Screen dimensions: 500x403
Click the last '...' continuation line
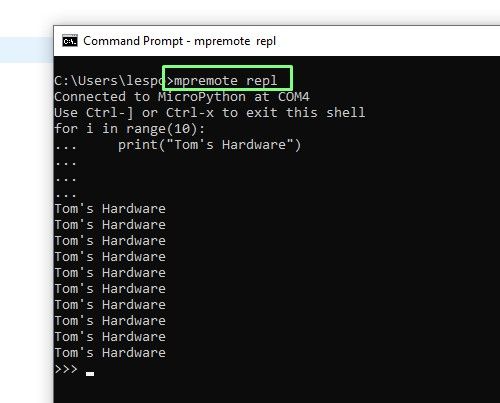[66, 195]
